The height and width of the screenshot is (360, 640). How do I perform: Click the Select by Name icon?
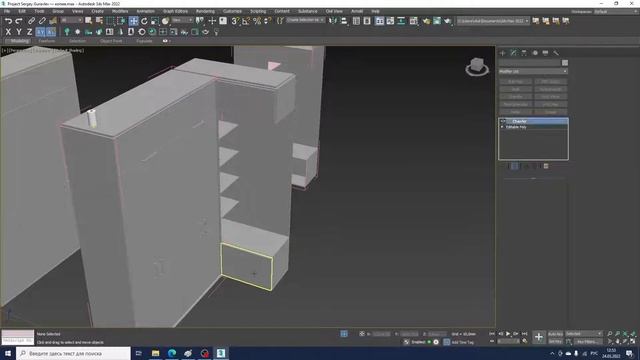(99, 21)
